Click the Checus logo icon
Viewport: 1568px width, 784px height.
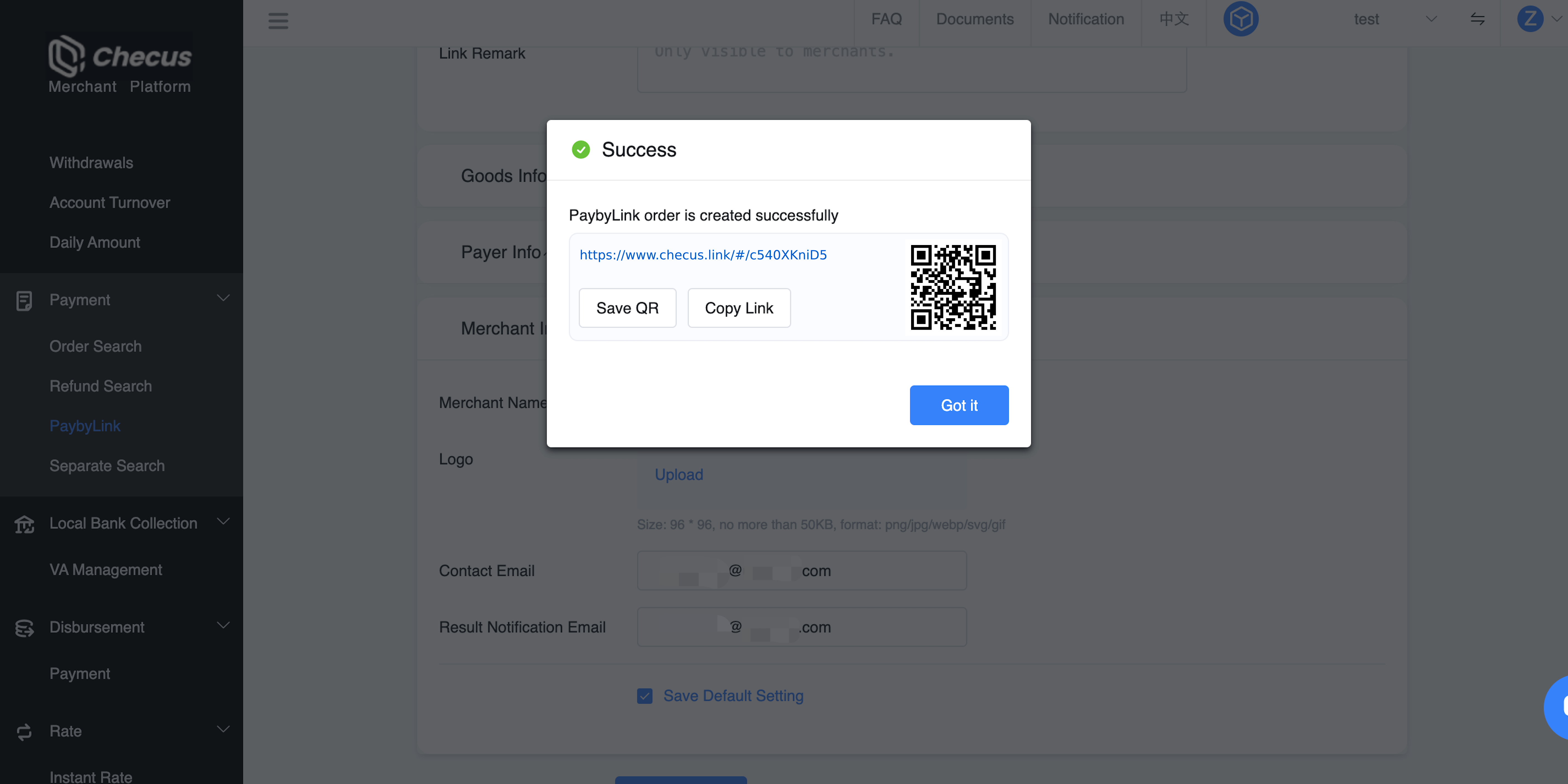point(66,56)
